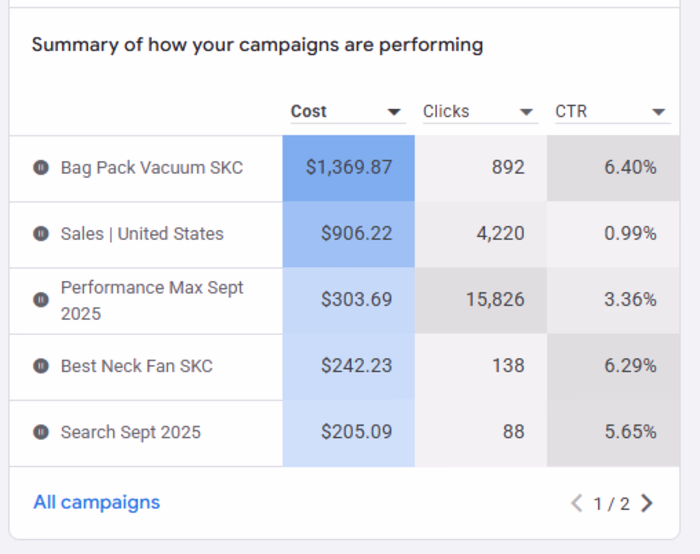The image size is (700, 554).
Task: Click the 15,826 clicks value
Action: pyautogui.click(x=495, y=300)
